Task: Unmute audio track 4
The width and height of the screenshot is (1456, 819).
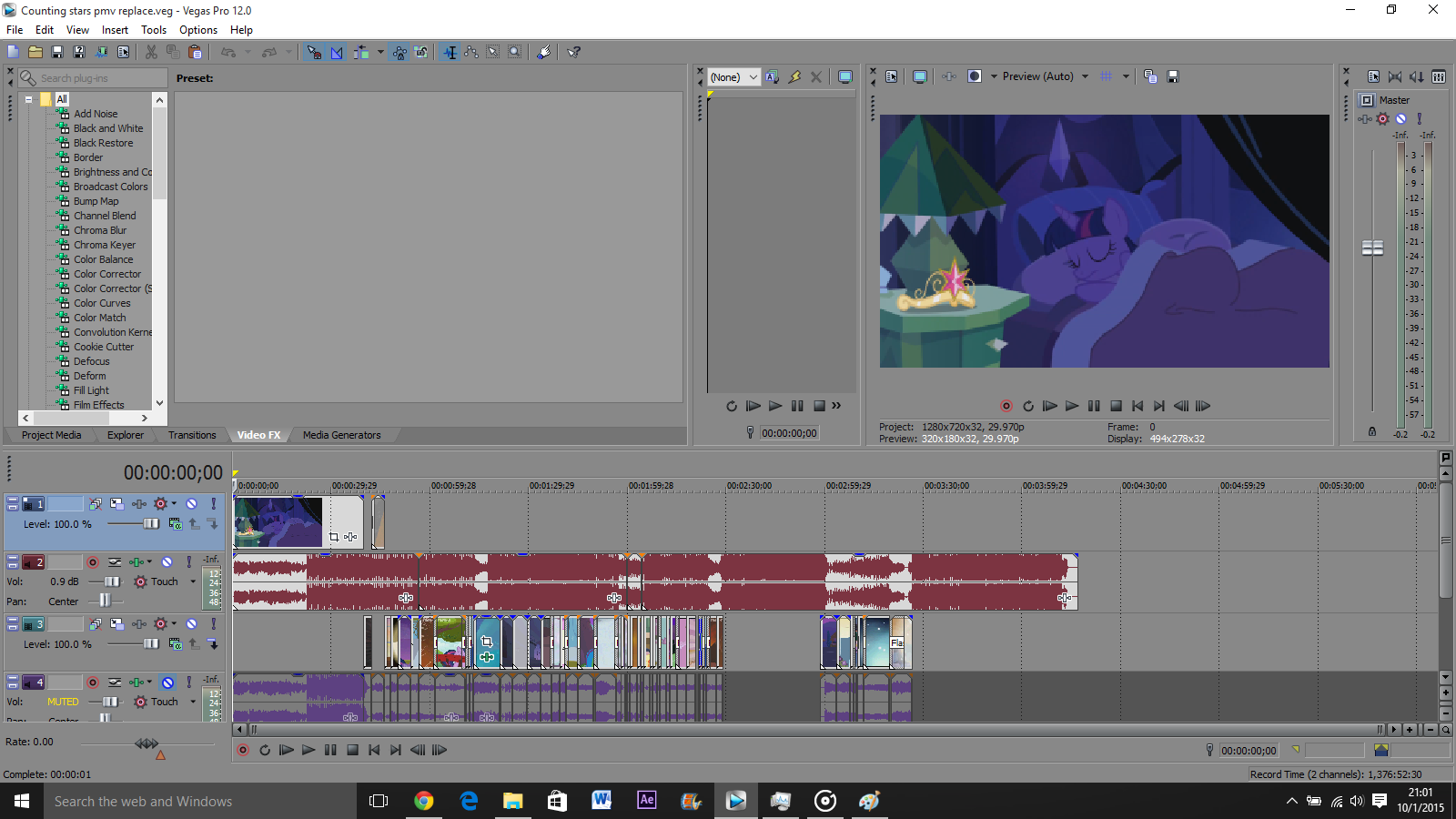Action: (x=167, y=682)
